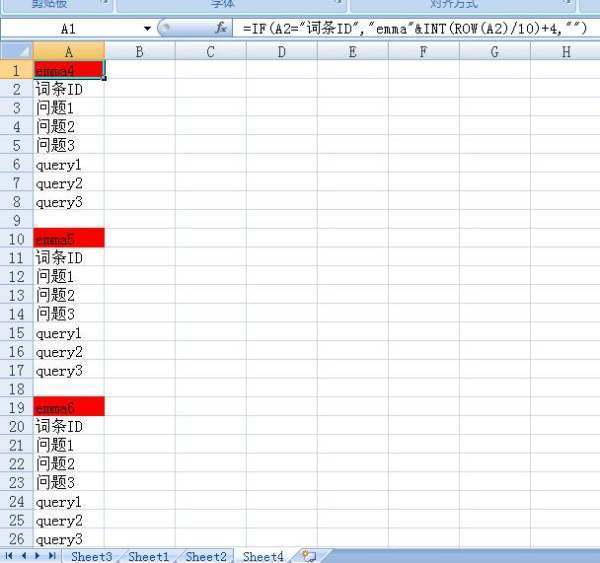Open the Name Box dropdown arrow

[x=148, y=29]
